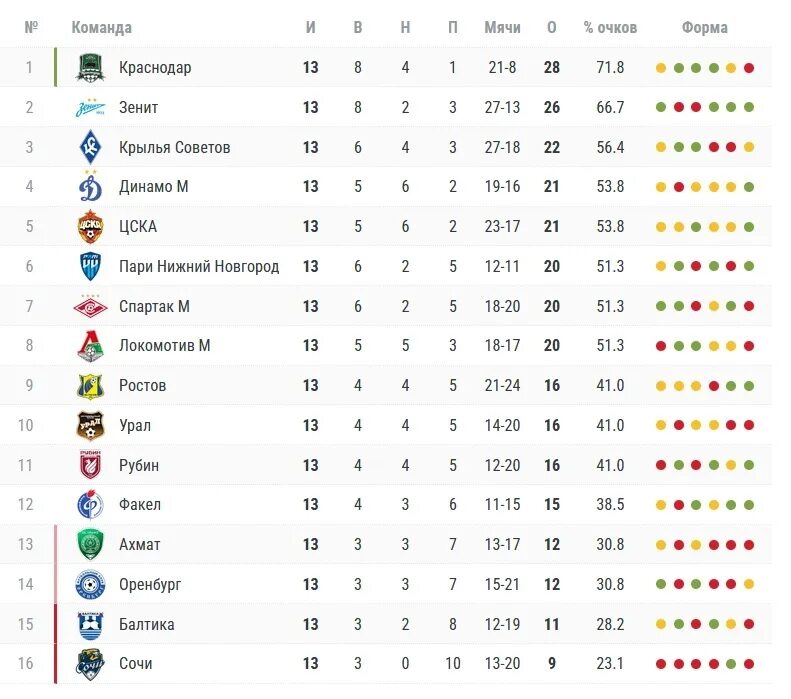Viewport: 791px width, 699px height.
Task: Open the Пари Нижний Новгород team link
Action: click(199, 266)
